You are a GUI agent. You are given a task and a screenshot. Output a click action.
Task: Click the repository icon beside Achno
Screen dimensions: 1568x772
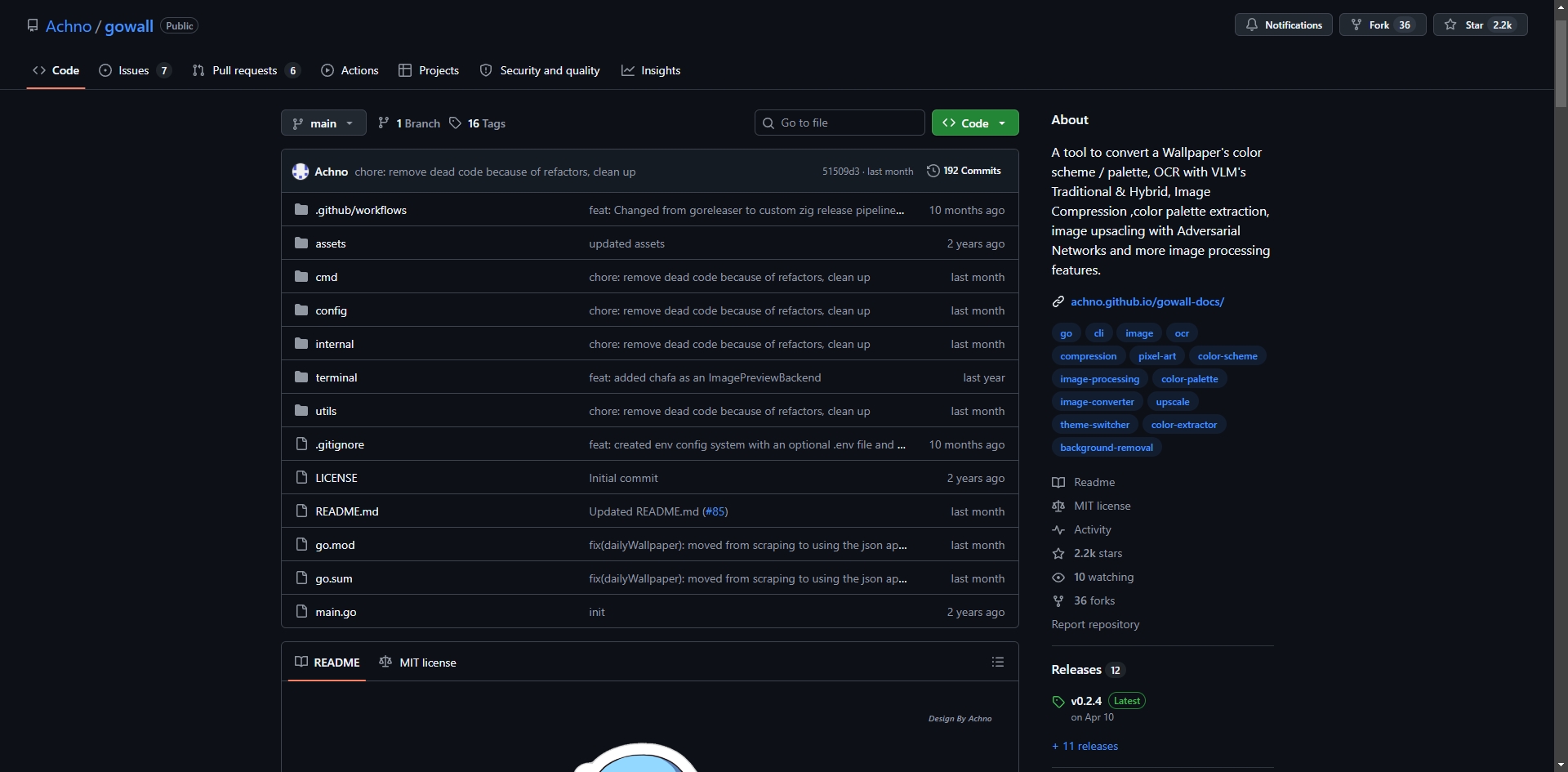pyautogui.click(x=33, y=25)
